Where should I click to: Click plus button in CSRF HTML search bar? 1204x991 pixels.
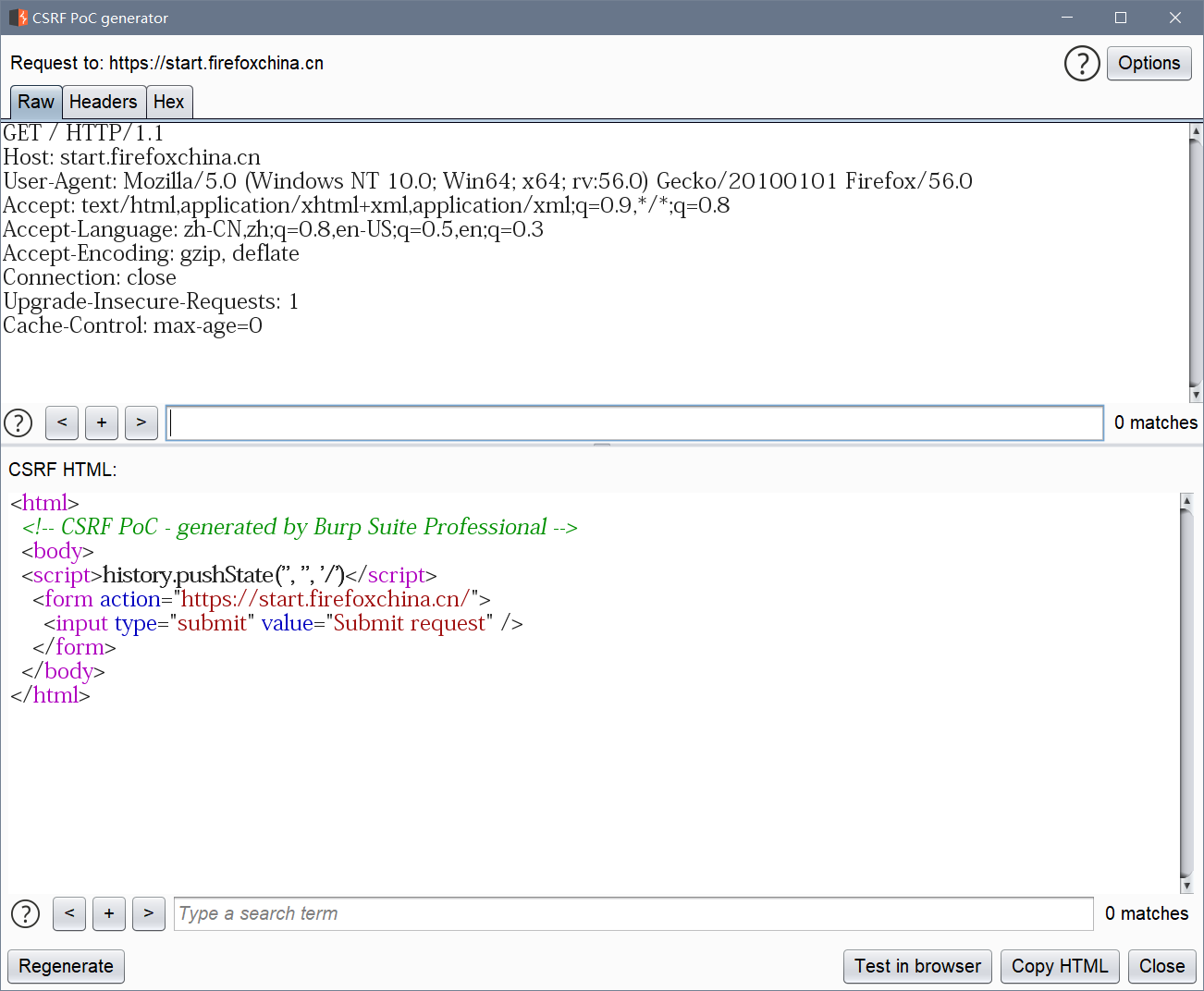tap(109, 913)
